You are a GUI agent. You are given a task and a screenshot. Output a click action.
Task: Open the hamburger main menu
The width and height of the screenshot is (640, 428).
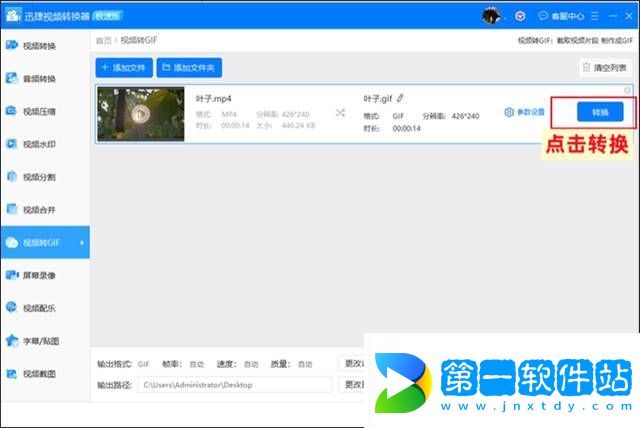[595, 16]
